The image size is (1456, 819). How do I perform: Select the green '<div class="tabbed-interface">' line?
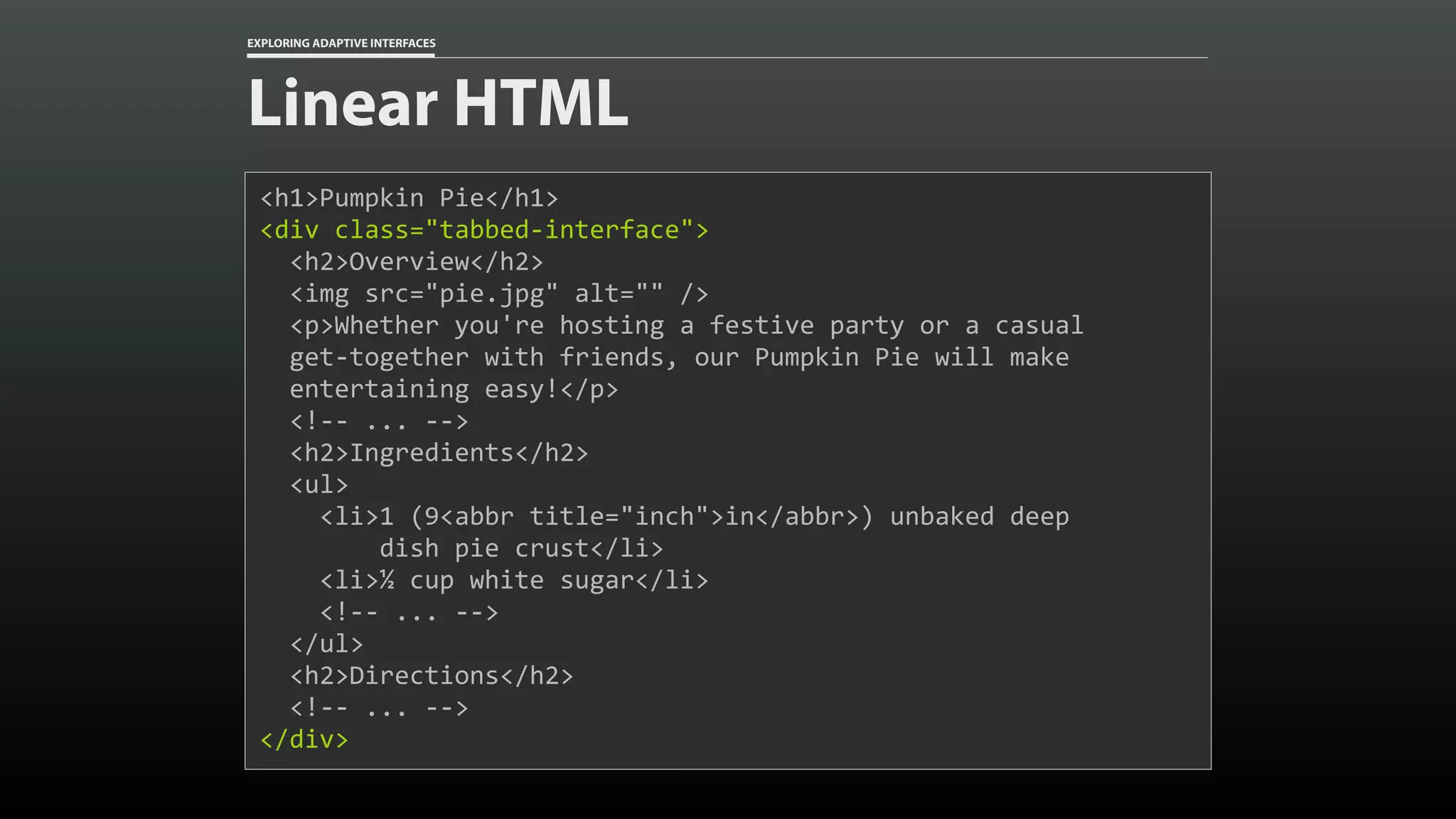pos(484,230)
